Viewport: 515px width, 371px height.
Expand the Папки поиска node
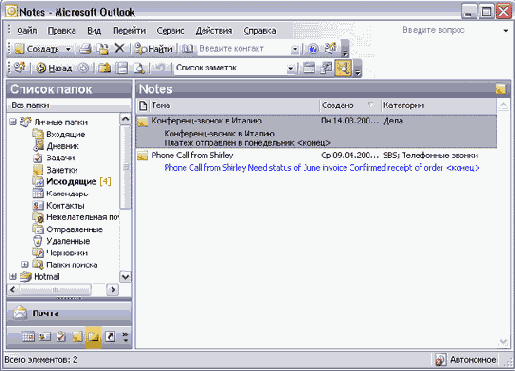pos(24,265)
